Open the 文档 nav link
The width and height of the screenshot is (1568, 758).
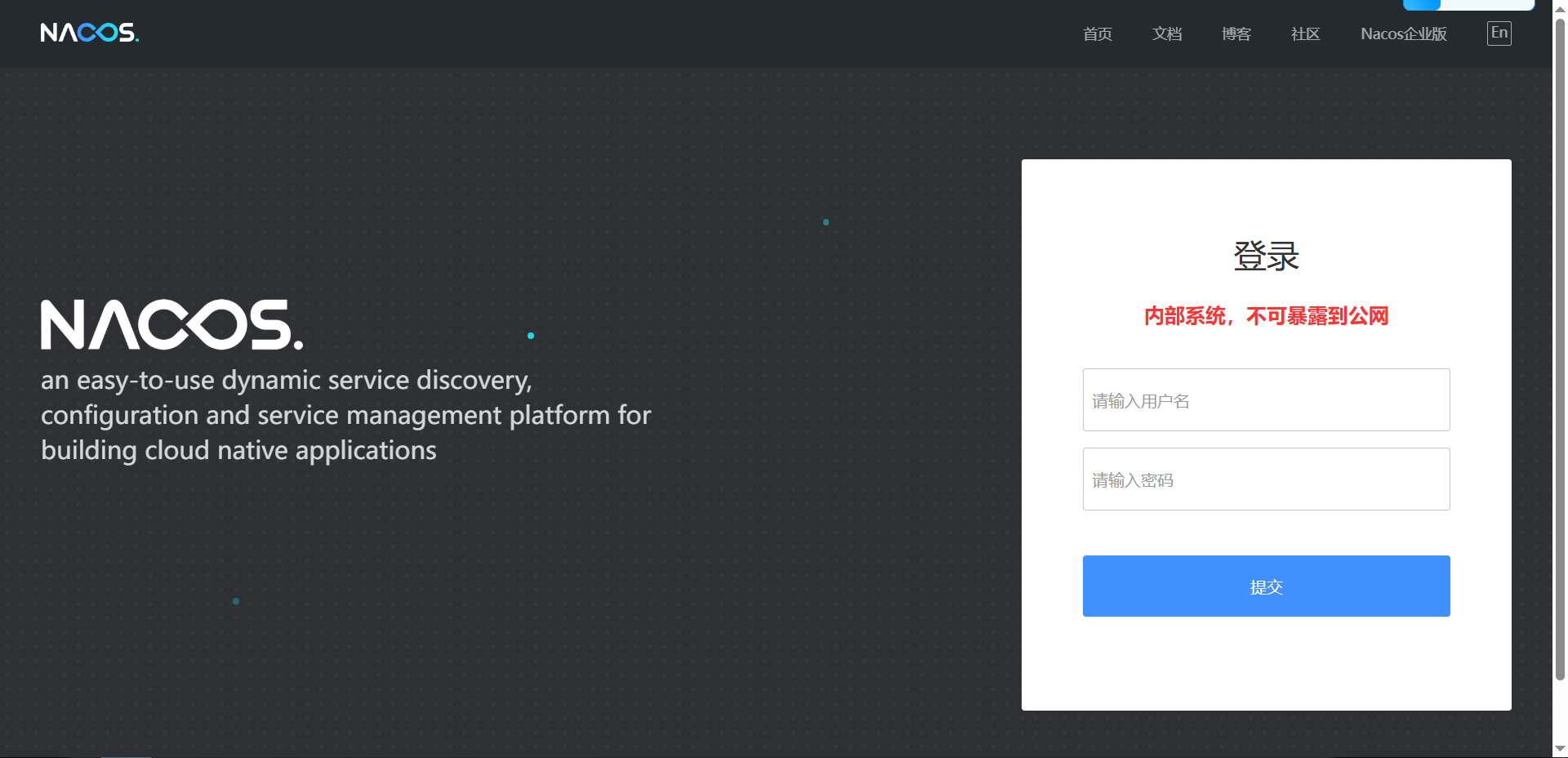tap(1166, 34)
